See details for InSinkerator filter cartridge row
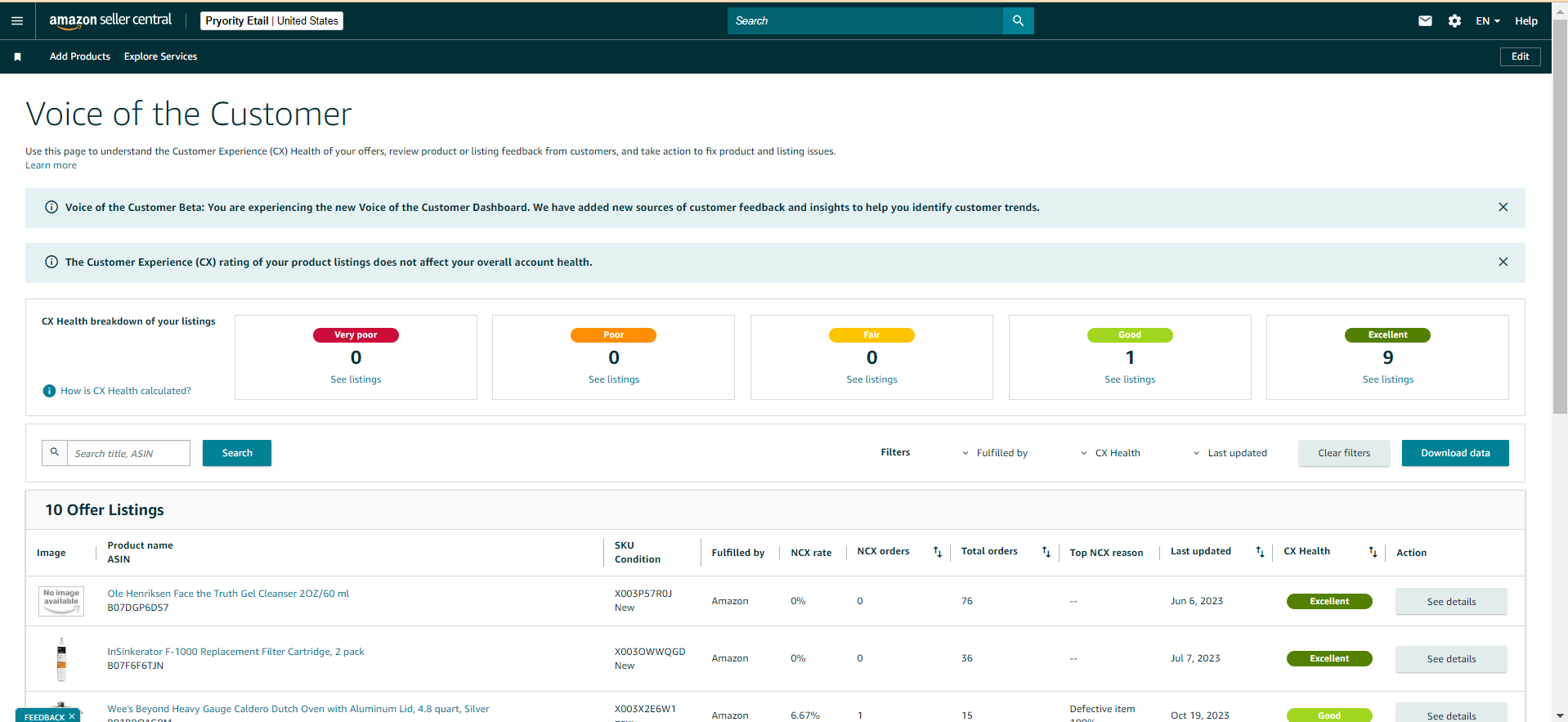The image size is (1568, 722). 1451,659
